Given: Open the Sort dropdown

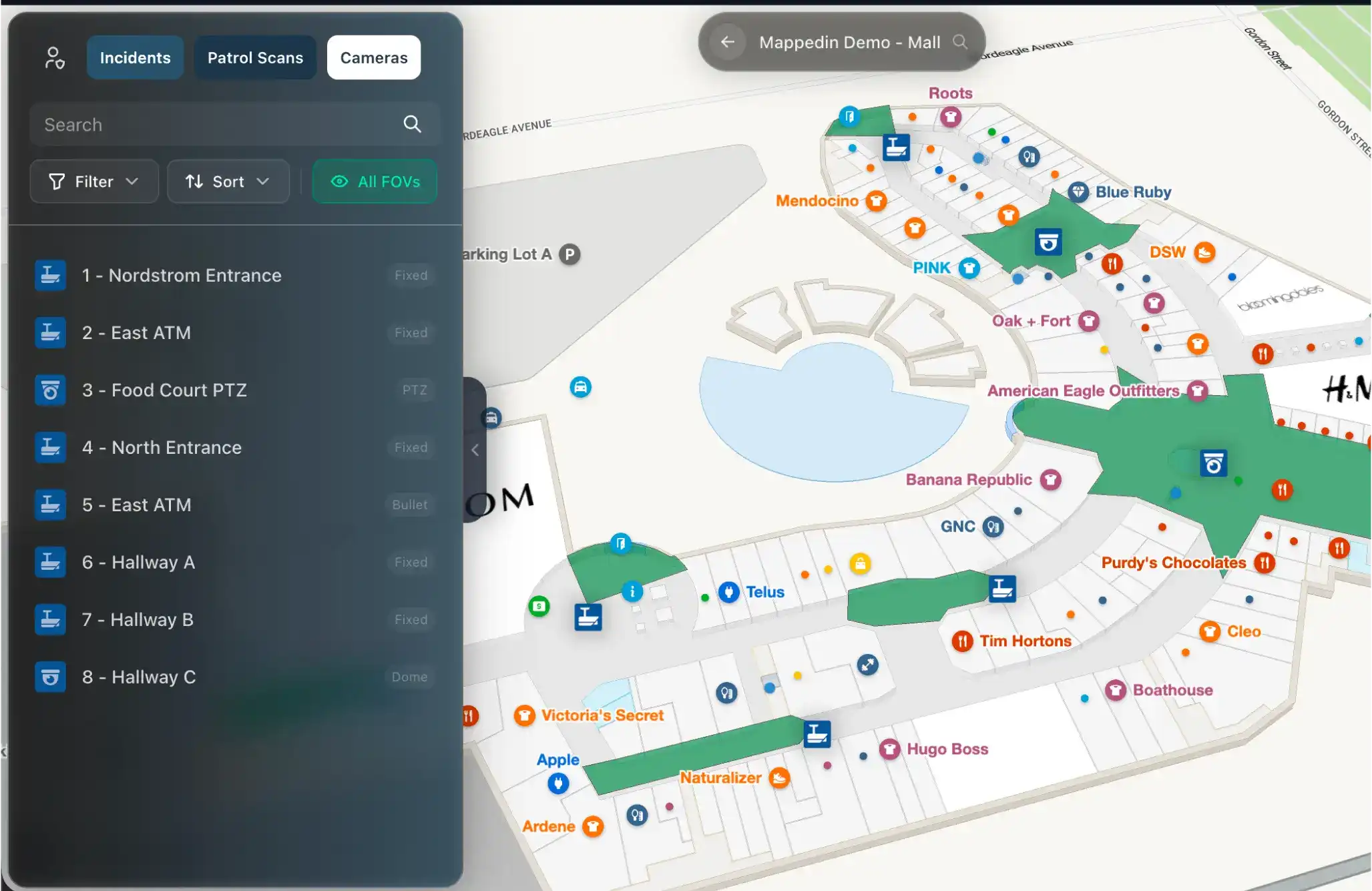Looking at the screenshot, I should [x=228, y=182].
